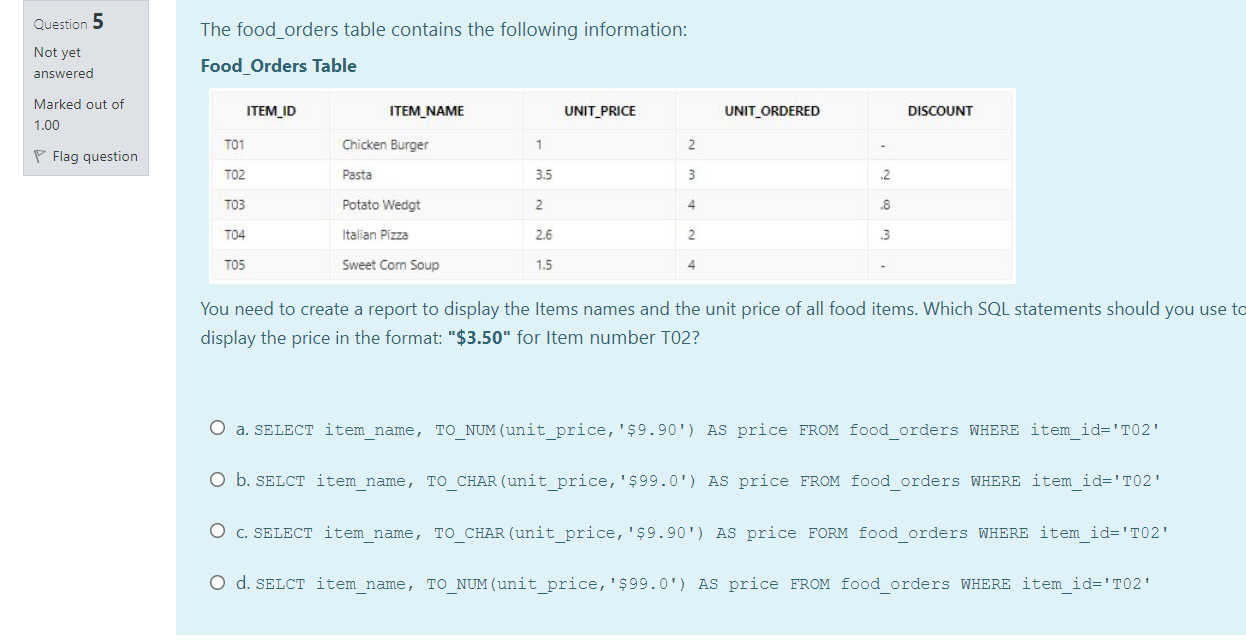
Task: Click the flag icon beside Flag question
Action: tap(40, 156)
